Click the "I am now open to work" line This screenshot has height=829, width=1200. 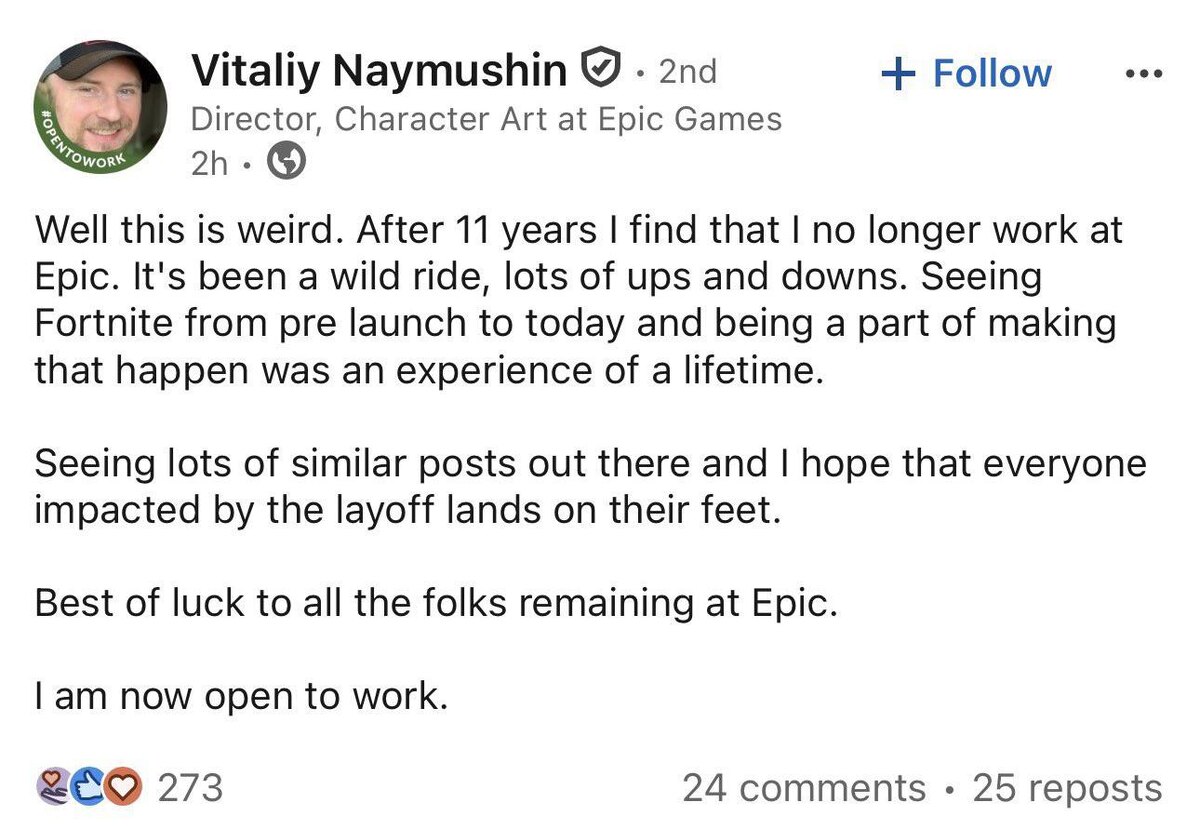[x=240, y=696]
